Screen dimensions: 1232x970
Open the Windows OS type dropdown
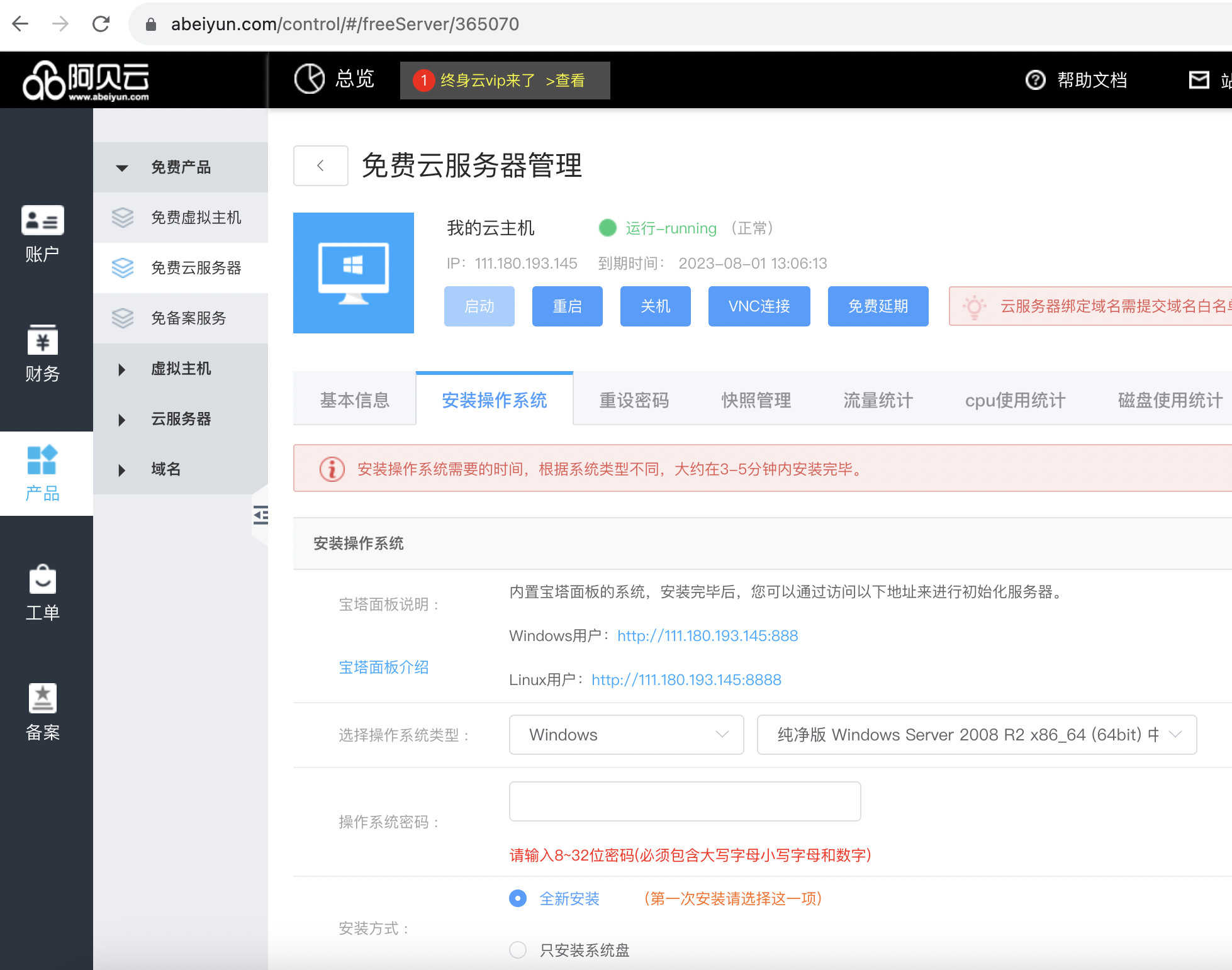pyautogui.click(x=626, y=735)
